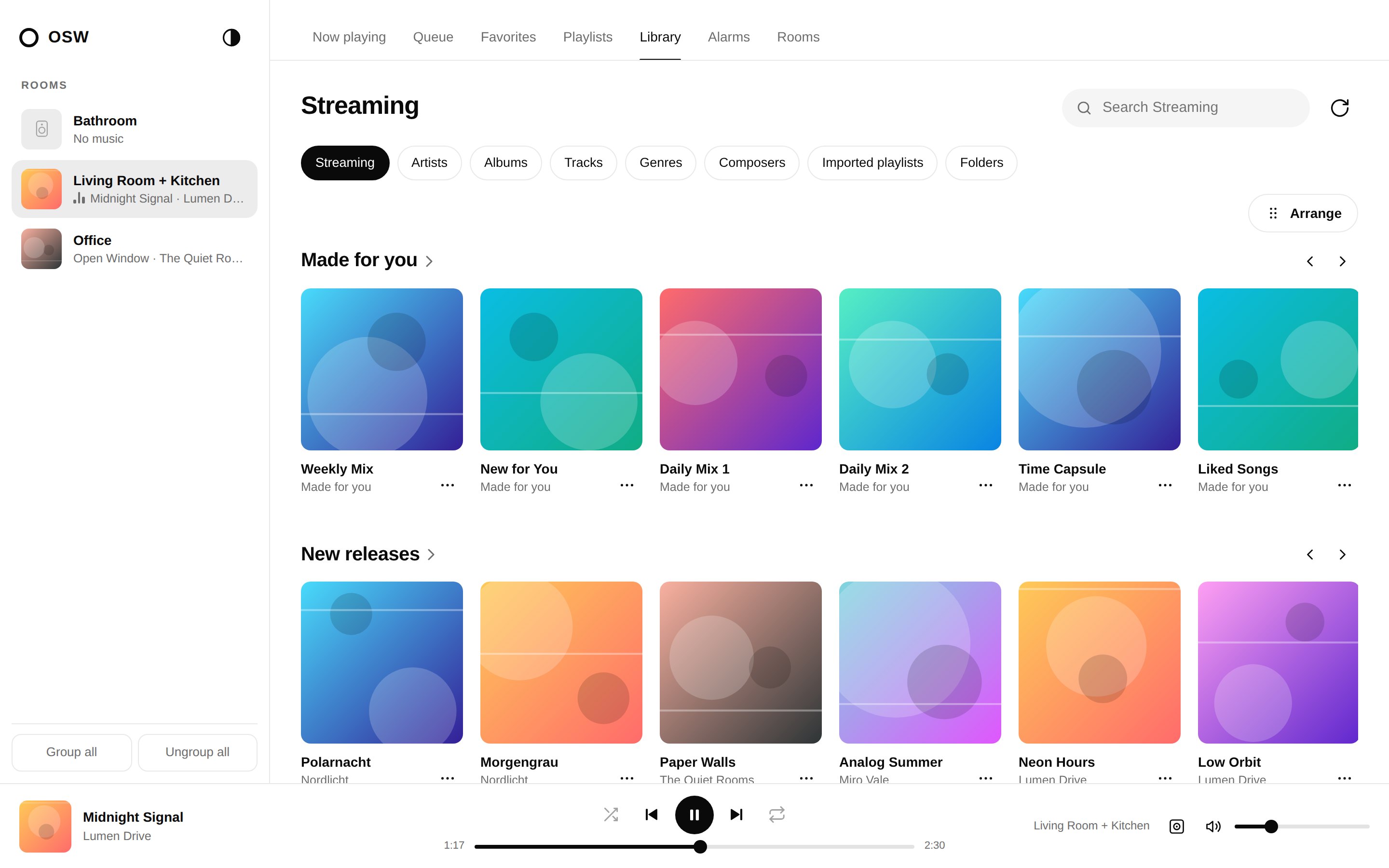1389x868 pixels.
Task: Skip to the next track
Action: [736, 814]
